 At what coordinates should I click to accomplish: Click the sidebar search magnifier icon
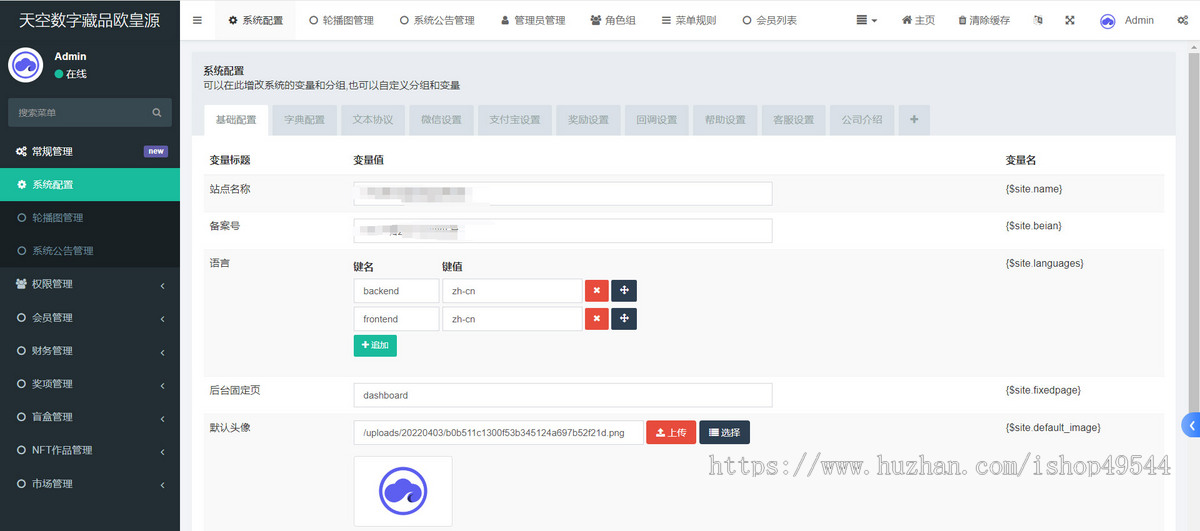pos(157,113)
